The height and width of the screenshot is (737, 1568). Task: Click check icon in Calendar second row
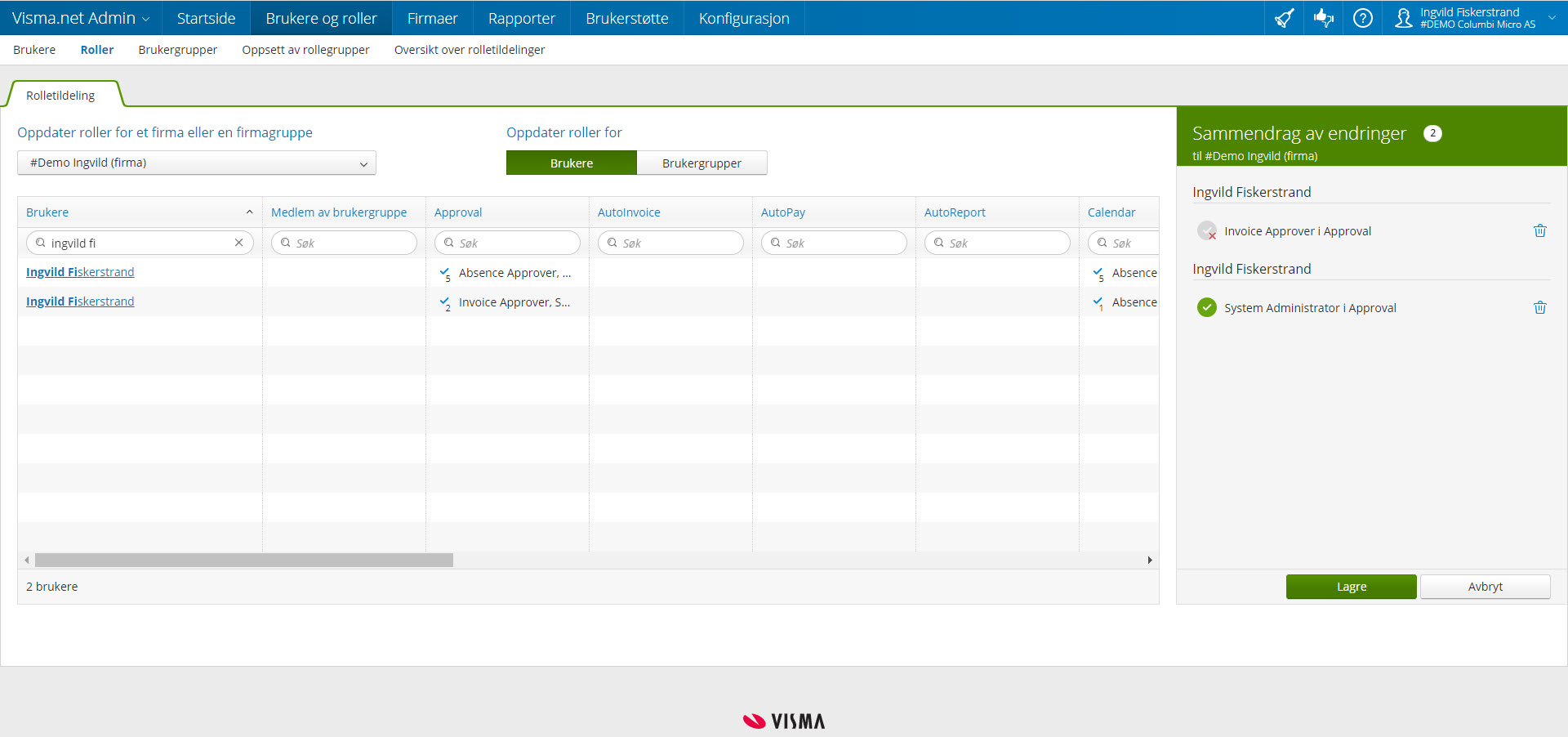coord(1098,303)
